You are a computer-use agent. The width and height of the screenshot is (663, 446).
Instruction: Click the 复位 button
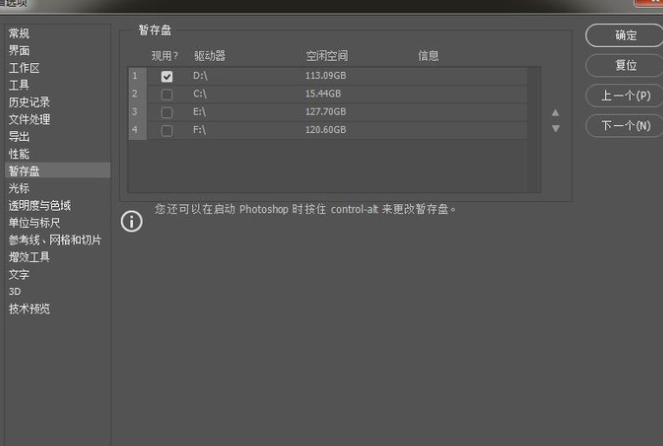[625, 66]
